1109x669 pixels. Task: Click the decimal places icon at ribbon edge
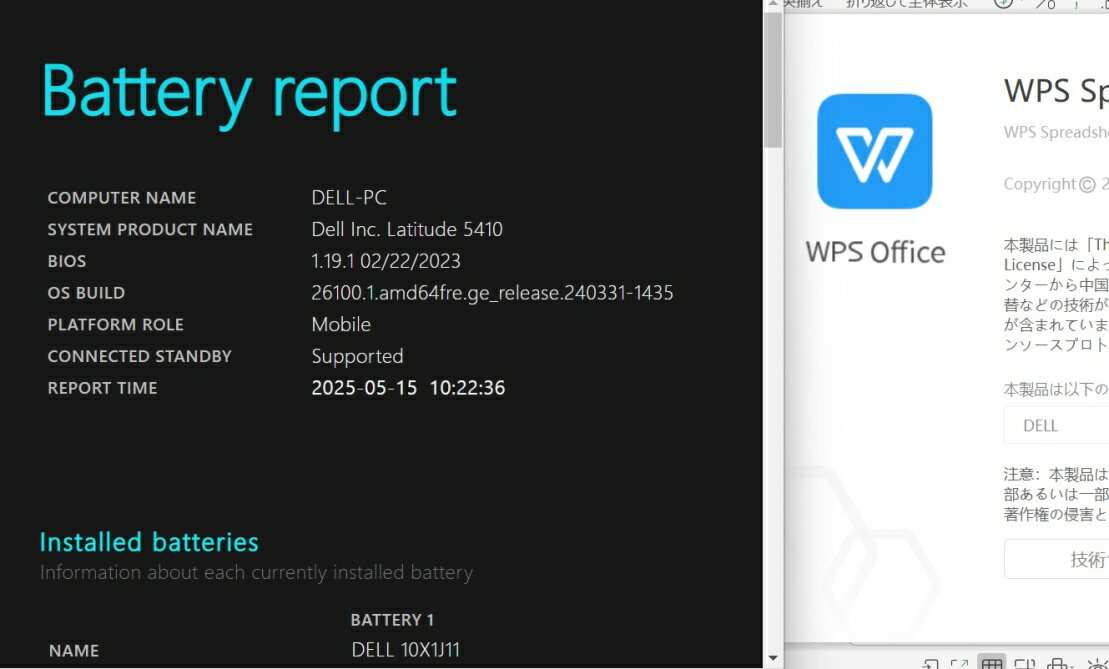pos(1102,4)
